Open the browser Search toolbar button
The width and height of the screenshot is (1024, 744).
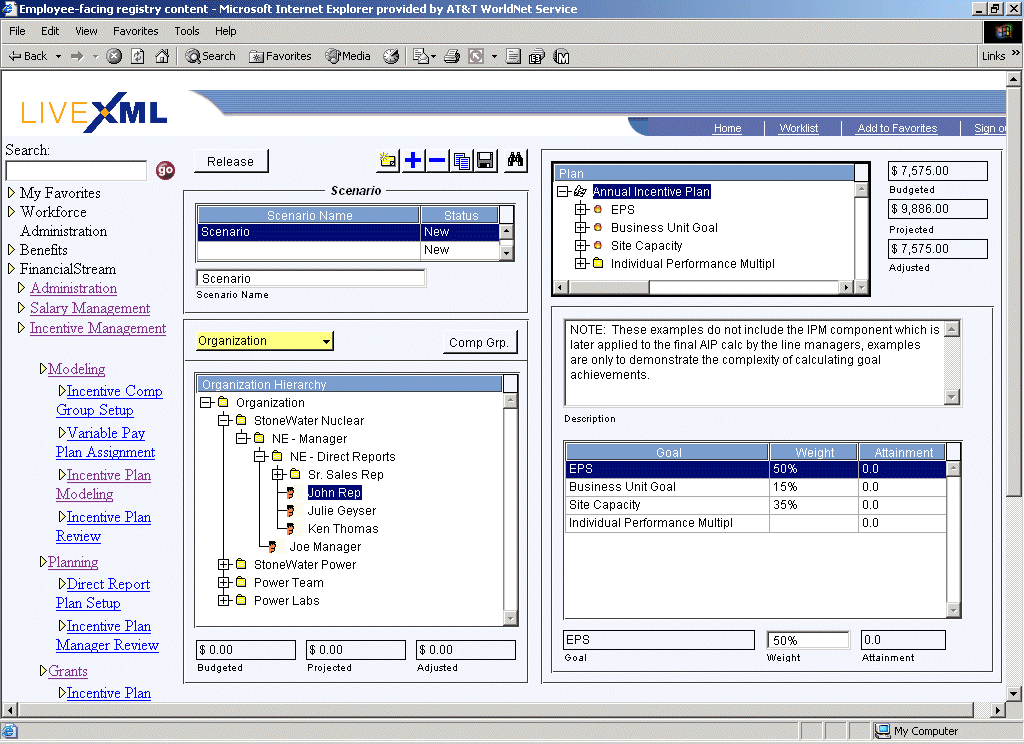point(210,56)
